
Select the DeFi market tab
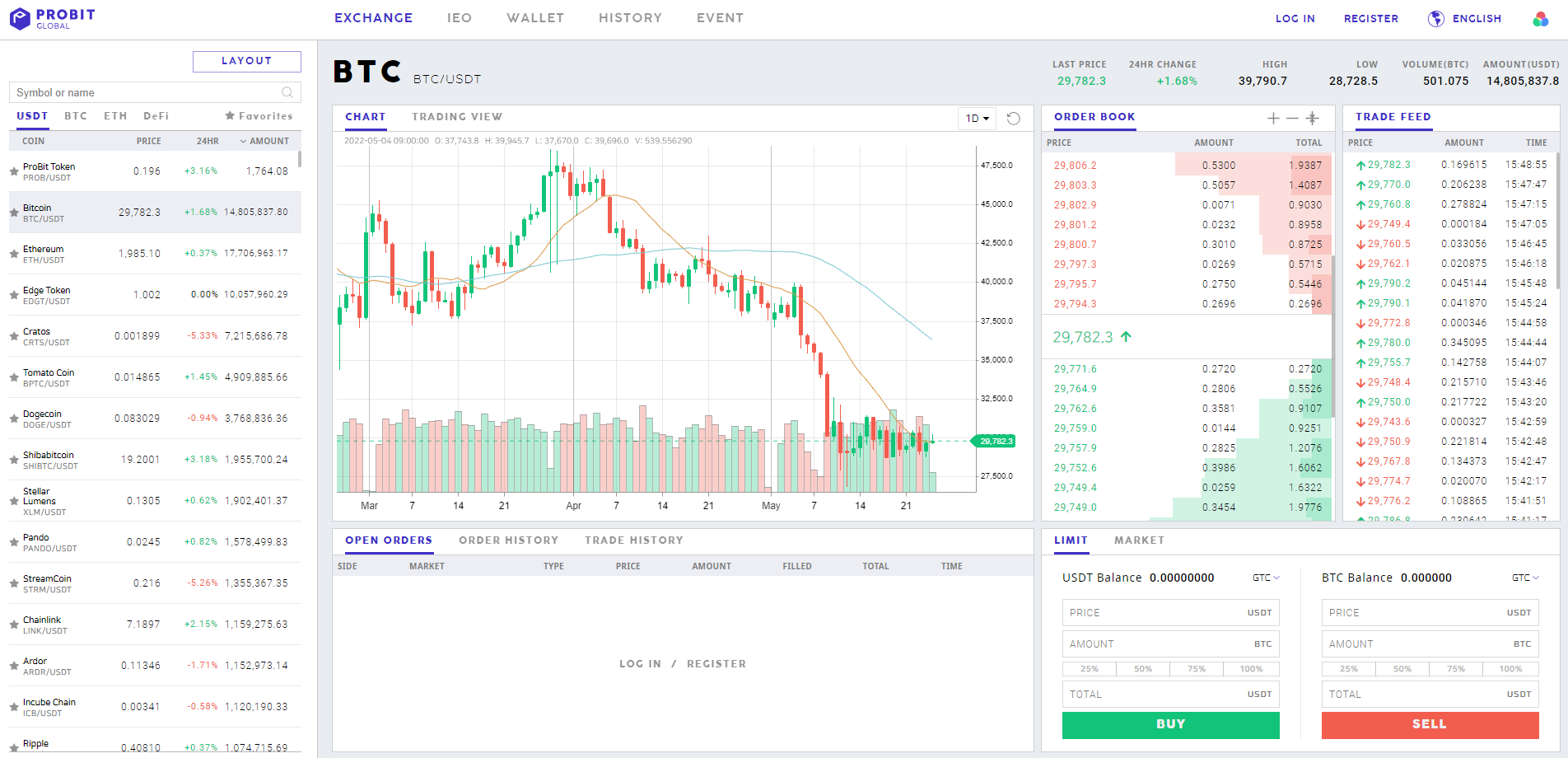click(156, 116)
